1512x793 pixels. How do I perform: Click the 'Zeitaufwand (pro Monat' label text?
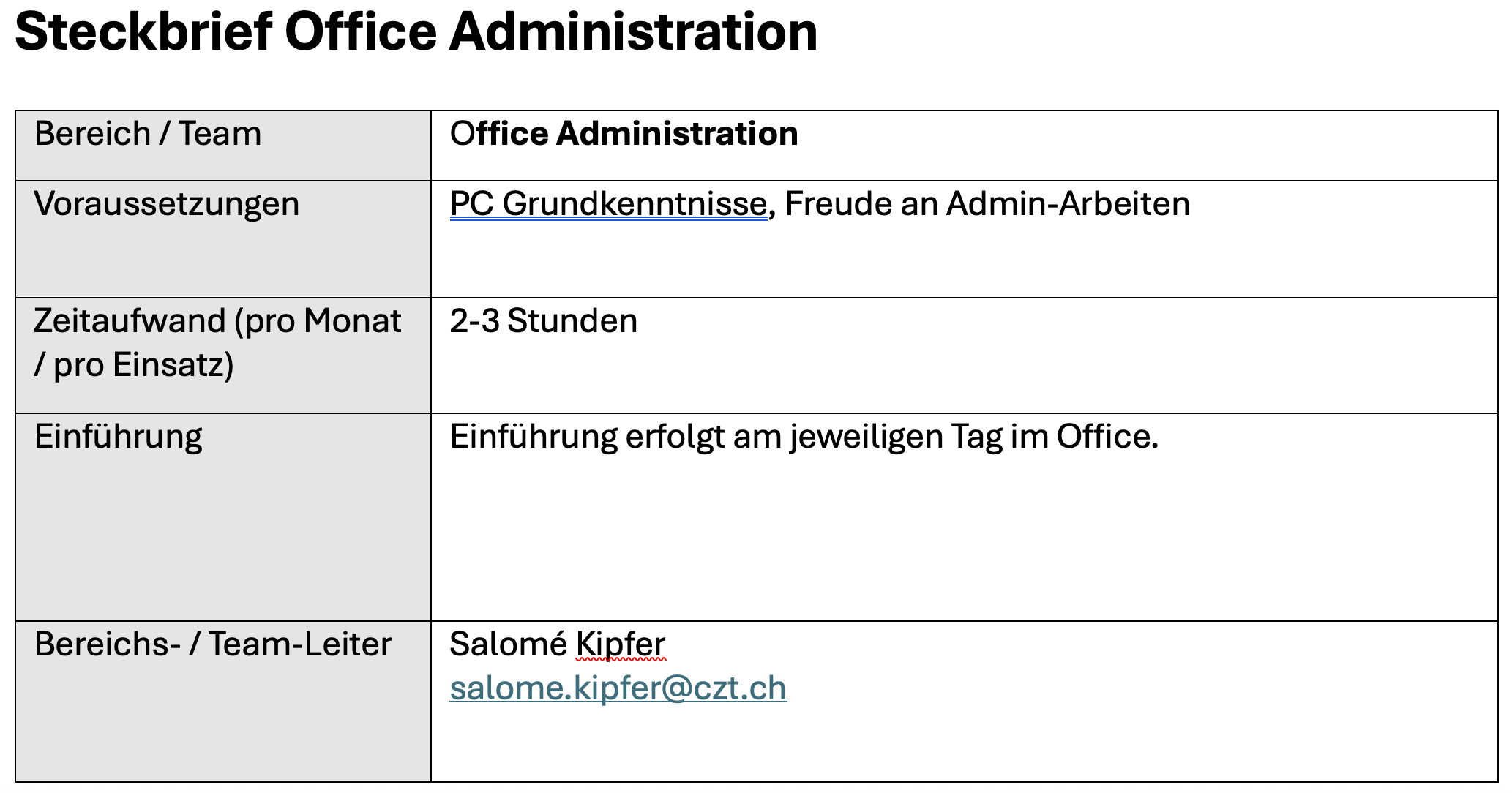pos(217,321)
